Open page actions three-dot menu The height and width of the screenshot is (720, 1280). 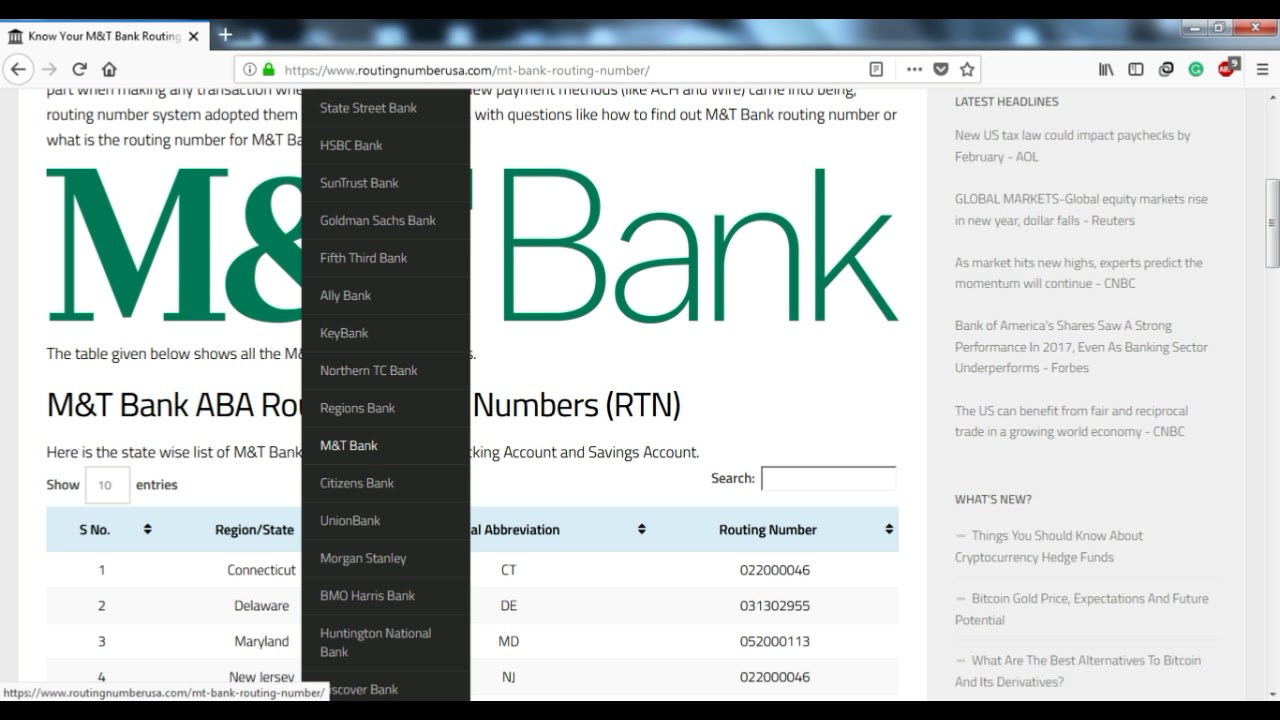[x=914, y=70]
